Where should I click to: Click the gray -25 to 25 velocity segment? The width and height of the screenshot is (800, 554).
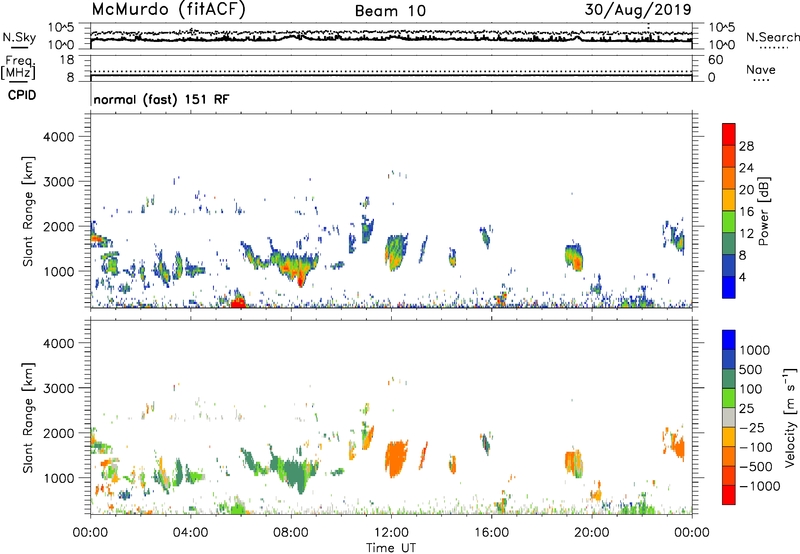(729, 418)
